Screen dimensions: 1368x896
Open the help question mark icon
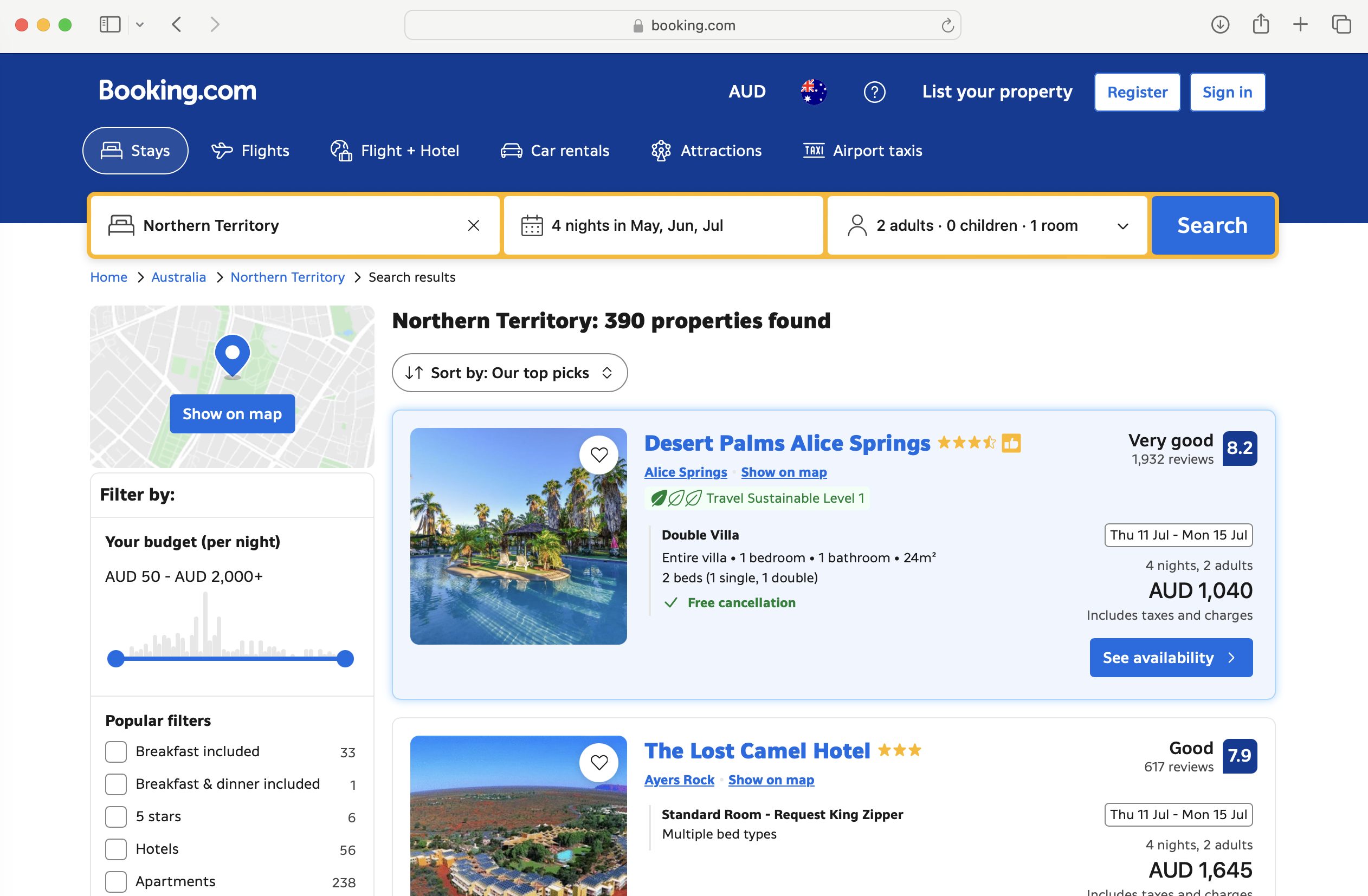point(874,92)
